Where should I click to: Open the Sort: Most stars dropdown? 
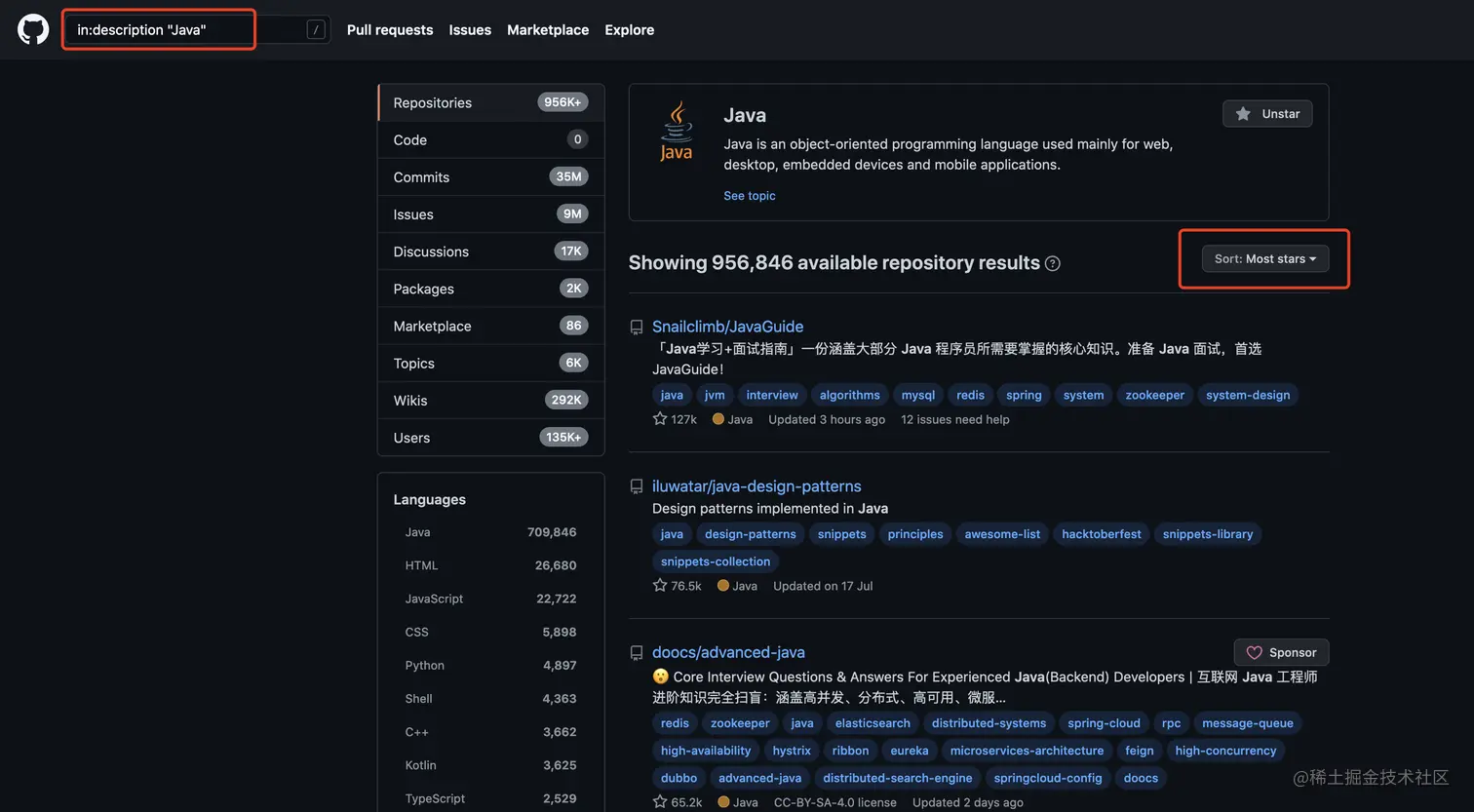[x=1264, y=258]
